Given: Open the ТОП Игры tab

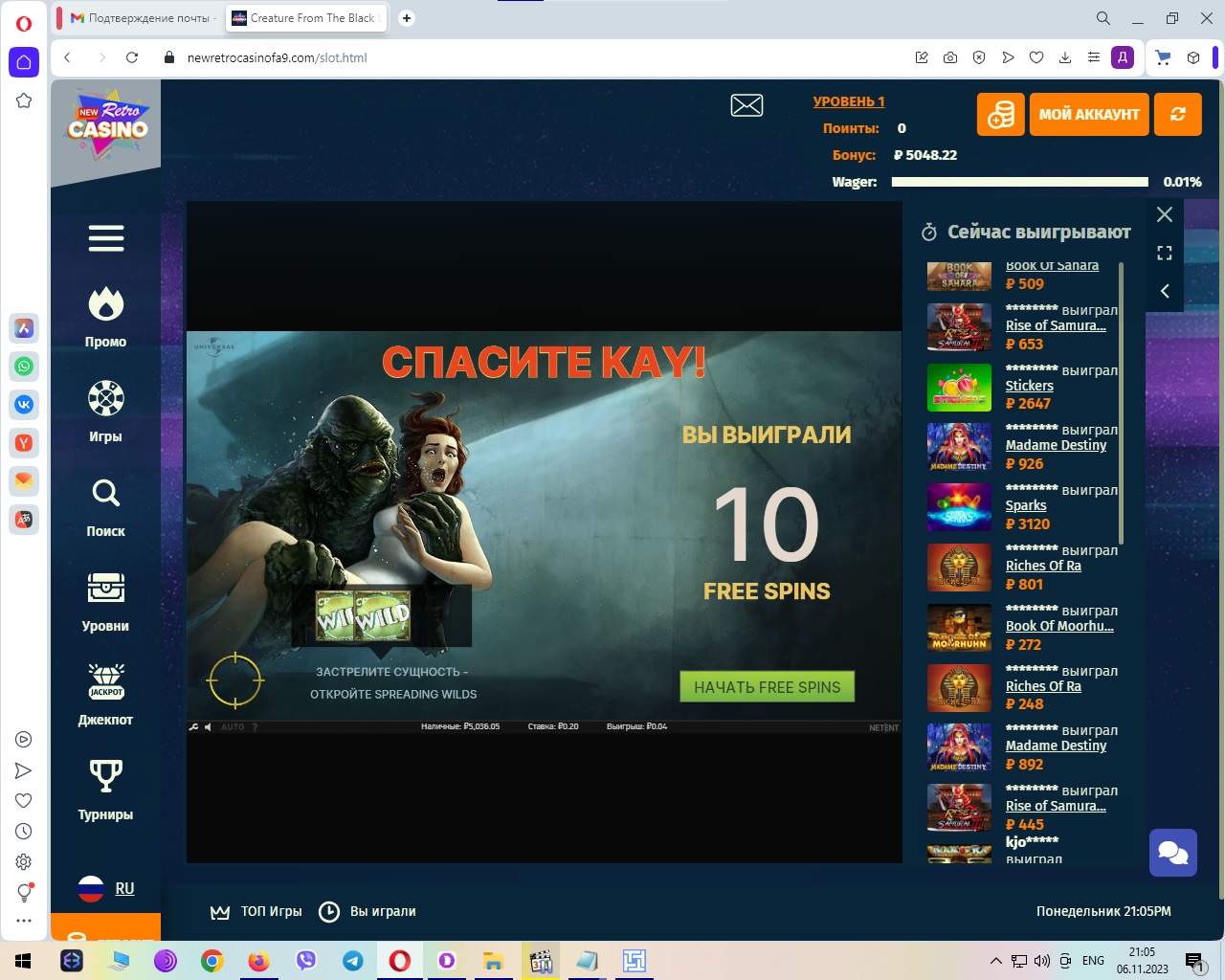Looking at the screenshot, I should (256, 911).
